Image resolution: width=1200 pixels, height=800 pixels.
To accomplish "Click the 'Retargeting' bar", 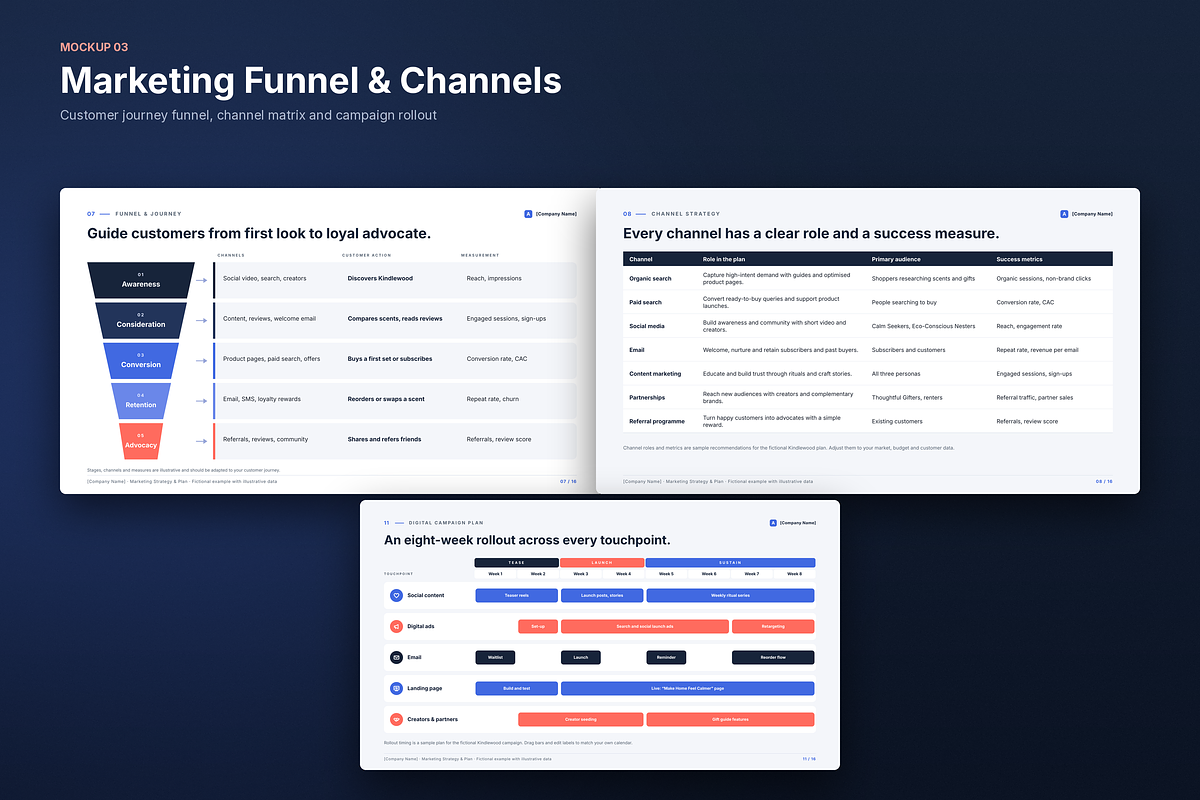I will click(773, 626).
